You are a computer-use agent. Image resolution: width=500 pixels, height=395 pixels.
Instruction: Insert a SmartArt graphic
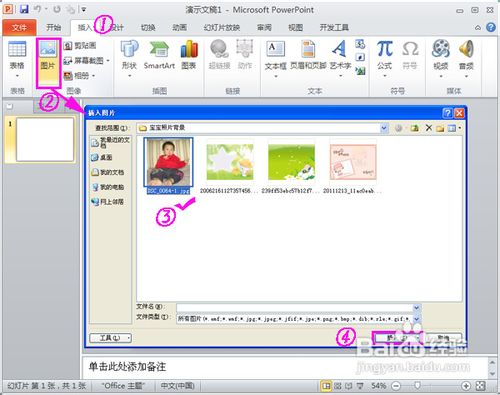click(x=159, y=56)
